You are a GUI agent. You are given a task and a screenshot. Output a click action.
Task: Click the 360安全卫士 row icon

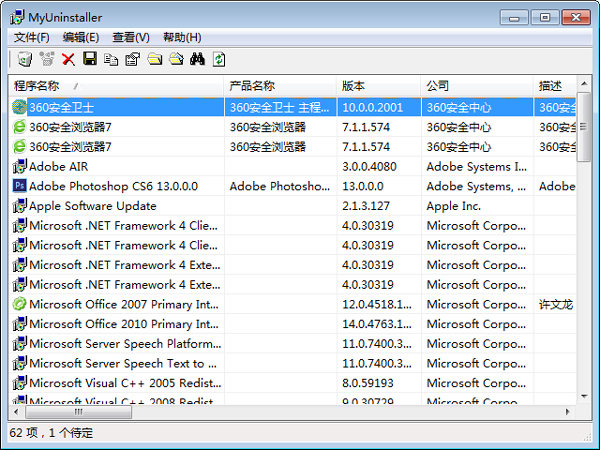[19, 107]
